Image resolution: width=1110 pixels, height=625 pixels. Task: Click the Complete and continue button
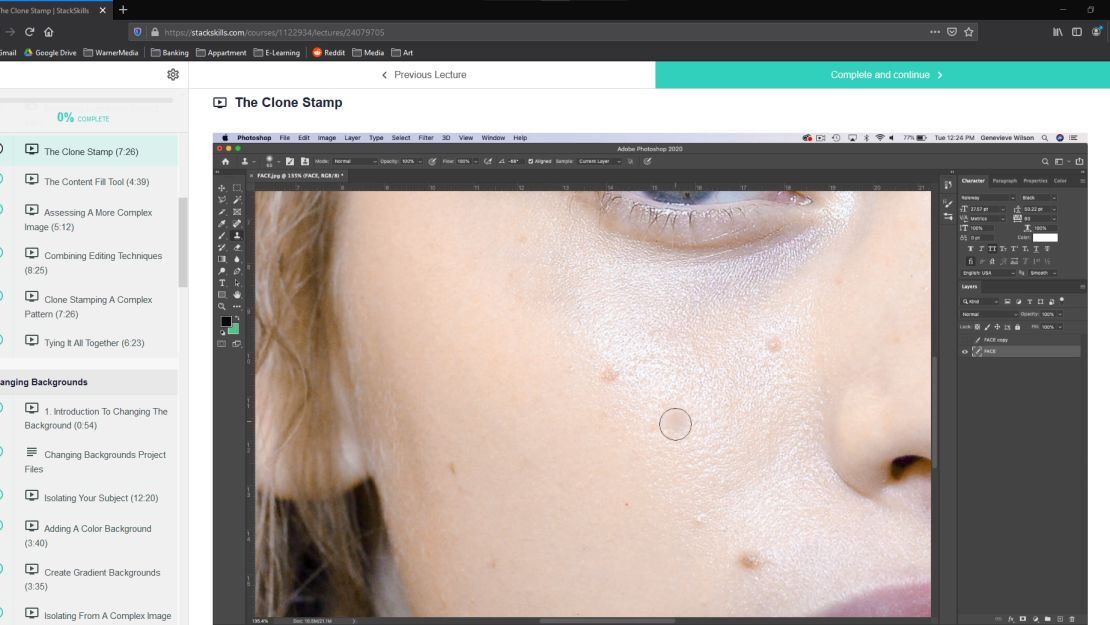pos(882,74)
